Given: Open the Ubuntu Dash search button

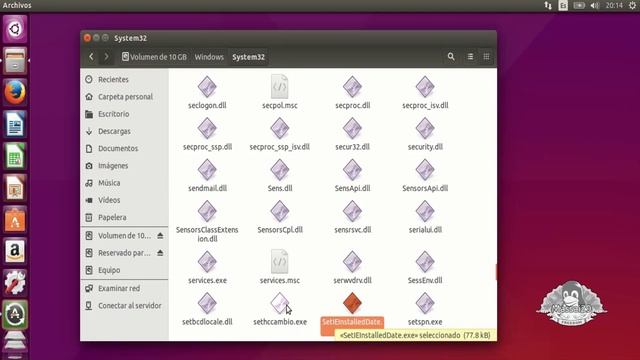Looking at the screenshot, I should (x=15, y=29).
